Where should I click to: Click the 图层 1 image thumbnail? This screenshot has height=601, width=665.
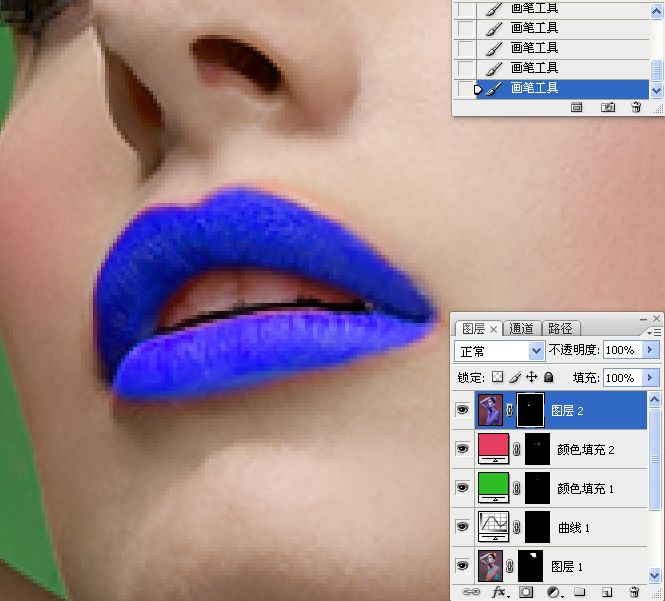tap(490, 566)
